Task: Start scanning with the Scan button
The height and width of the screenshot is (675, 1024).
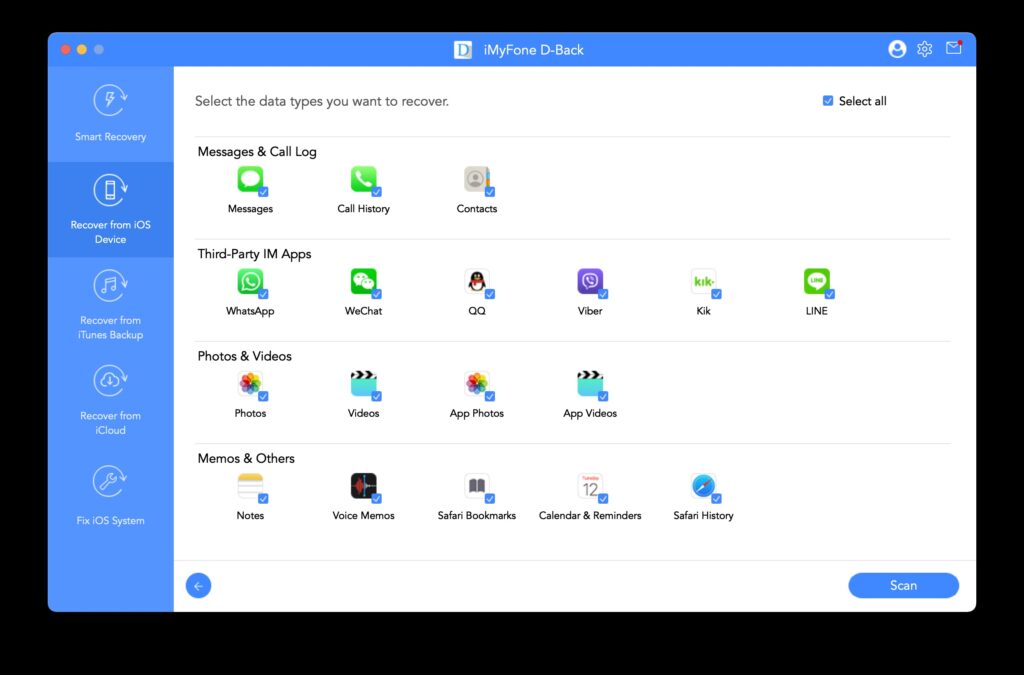Action: [x=903, y=586]
